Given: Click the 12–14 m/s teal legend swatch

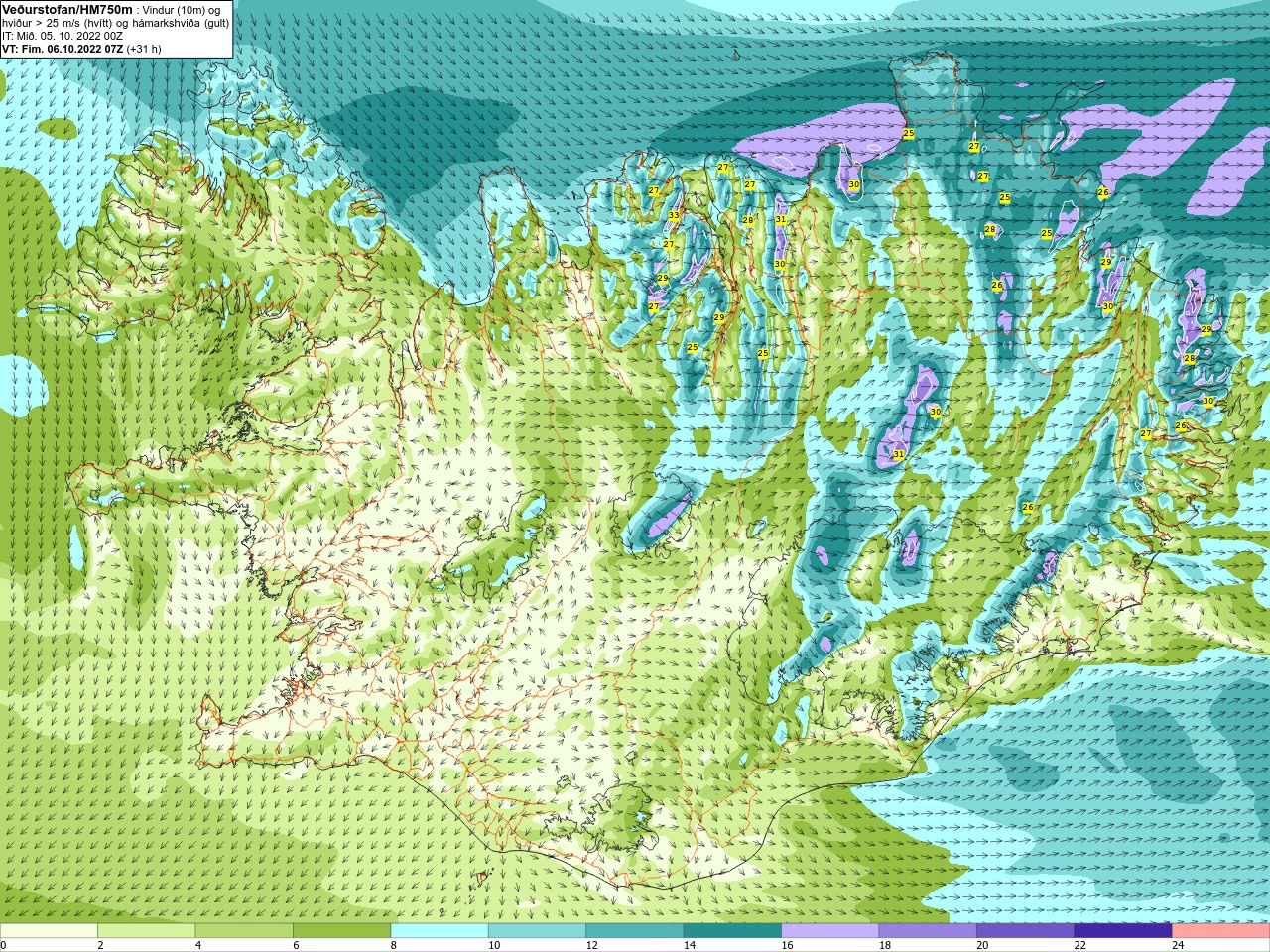Looking at the screenshot, I should (x=635, y=931).
